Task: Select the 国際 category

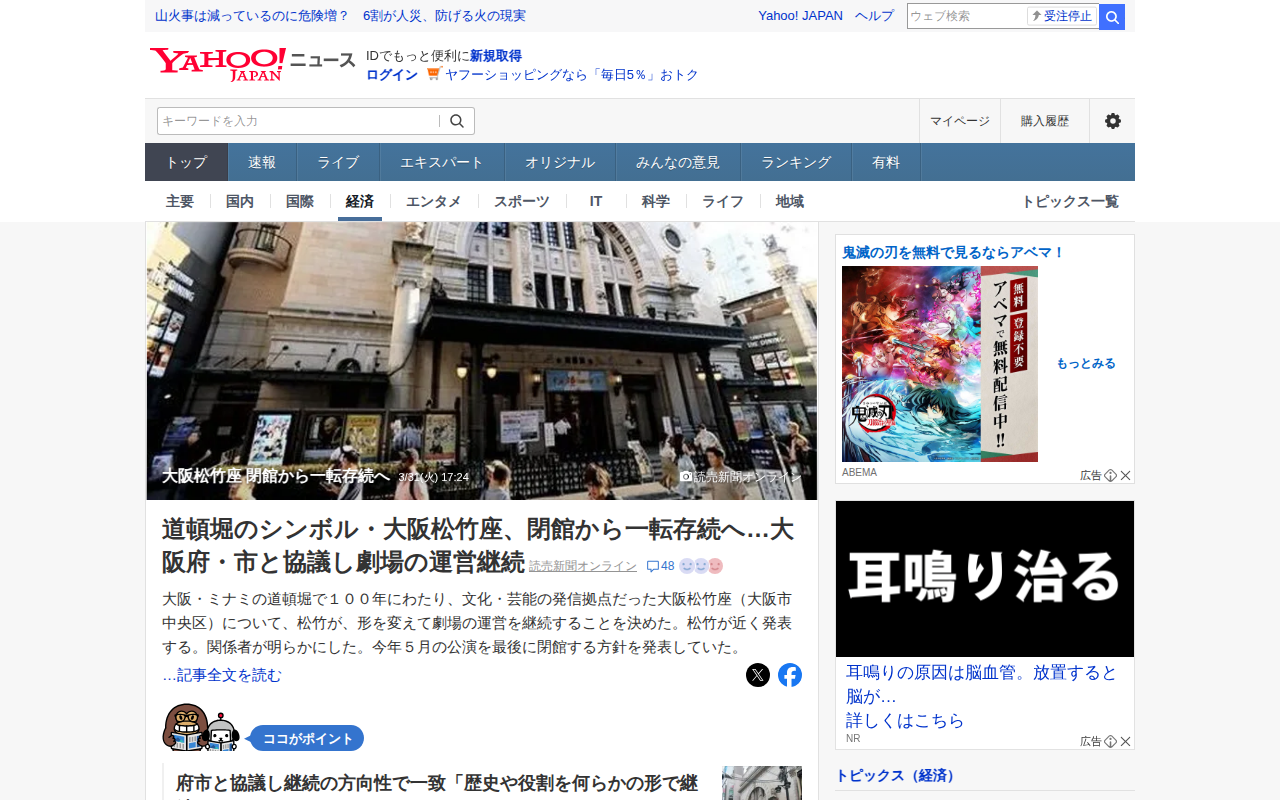Action: pos(300,201)
